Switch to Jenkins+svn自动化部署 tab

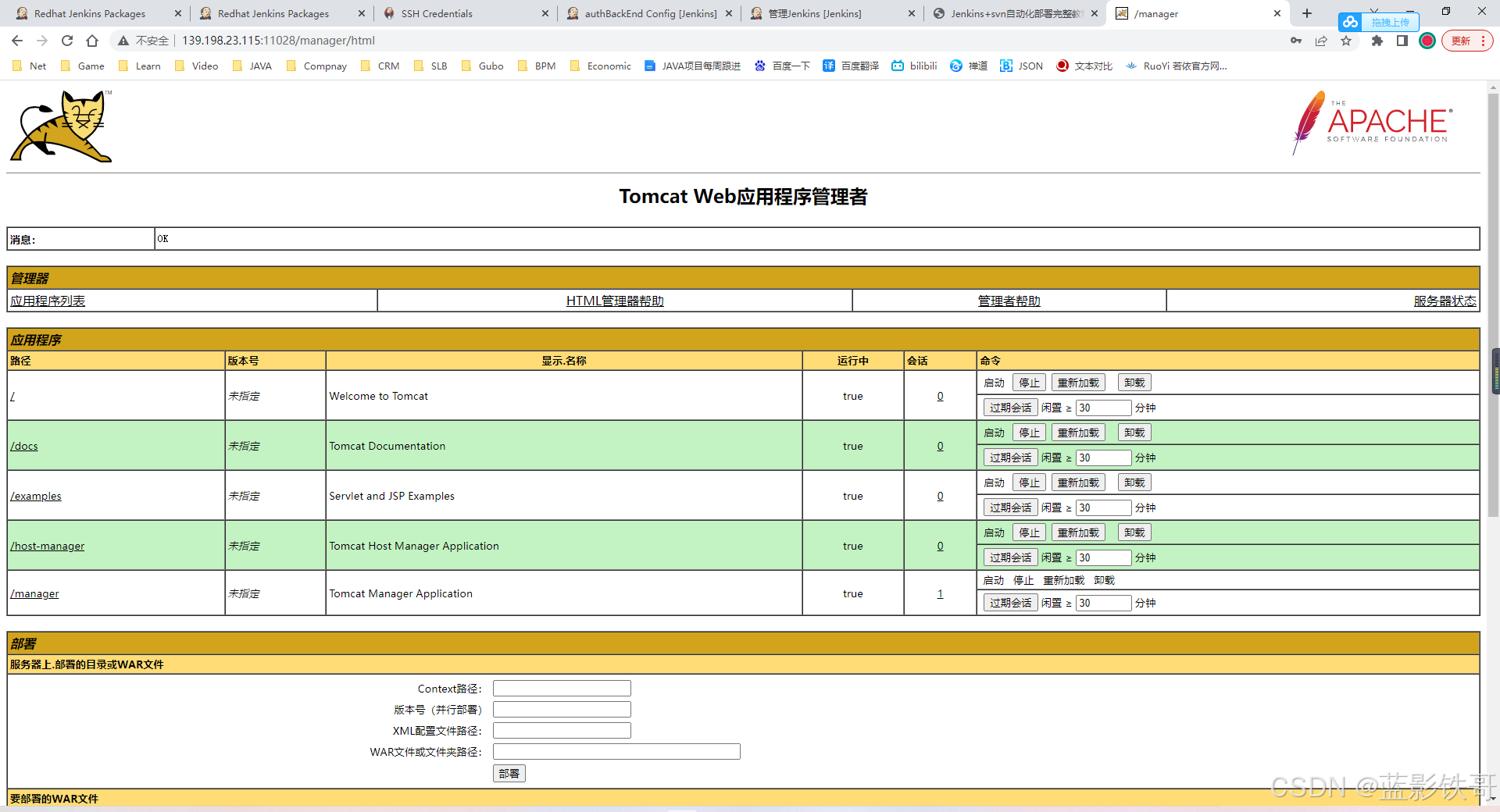pos(1015,13)
